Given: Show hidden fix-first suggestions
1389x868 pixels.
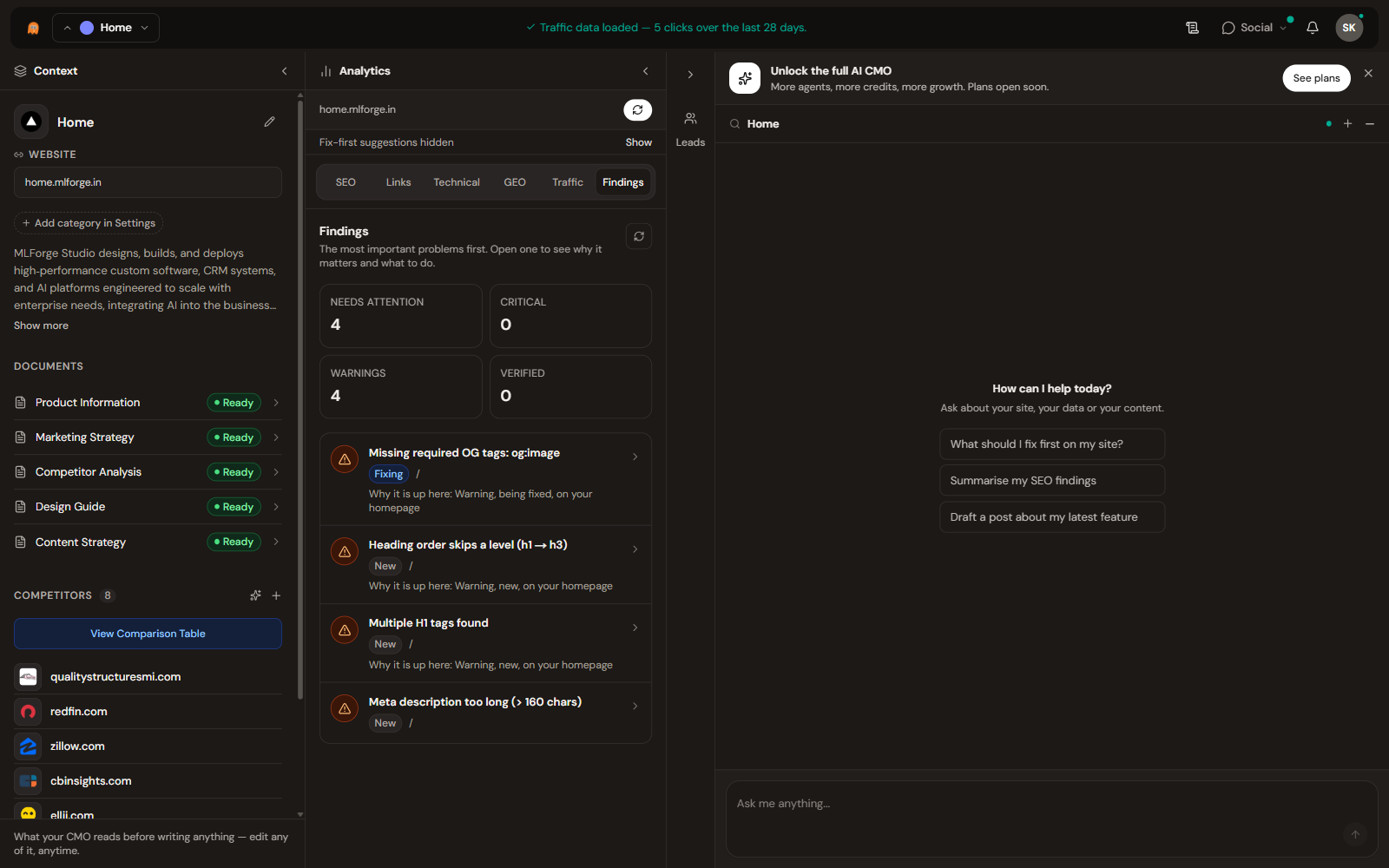Looking at the screenshot, I should pyautogui.click(x=639, y=142).
